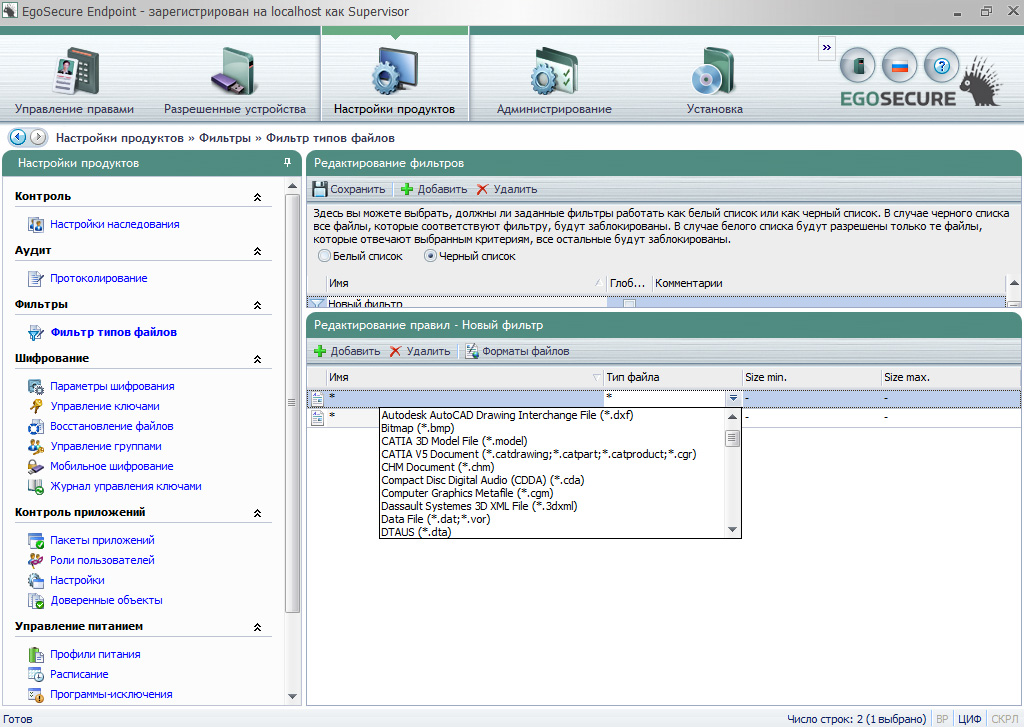This screenshot has width=1024, height=727.
Task: Open the Параметры шифрования link
Action: pos(112,386)
